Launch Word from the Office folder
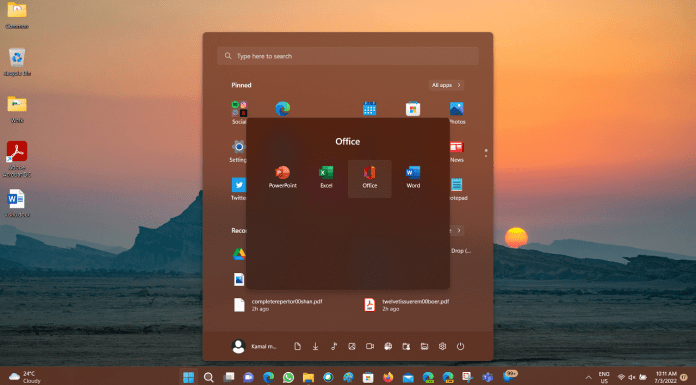Image resolution: width=696 pixels, height=385 pixels. pos(413,177)
